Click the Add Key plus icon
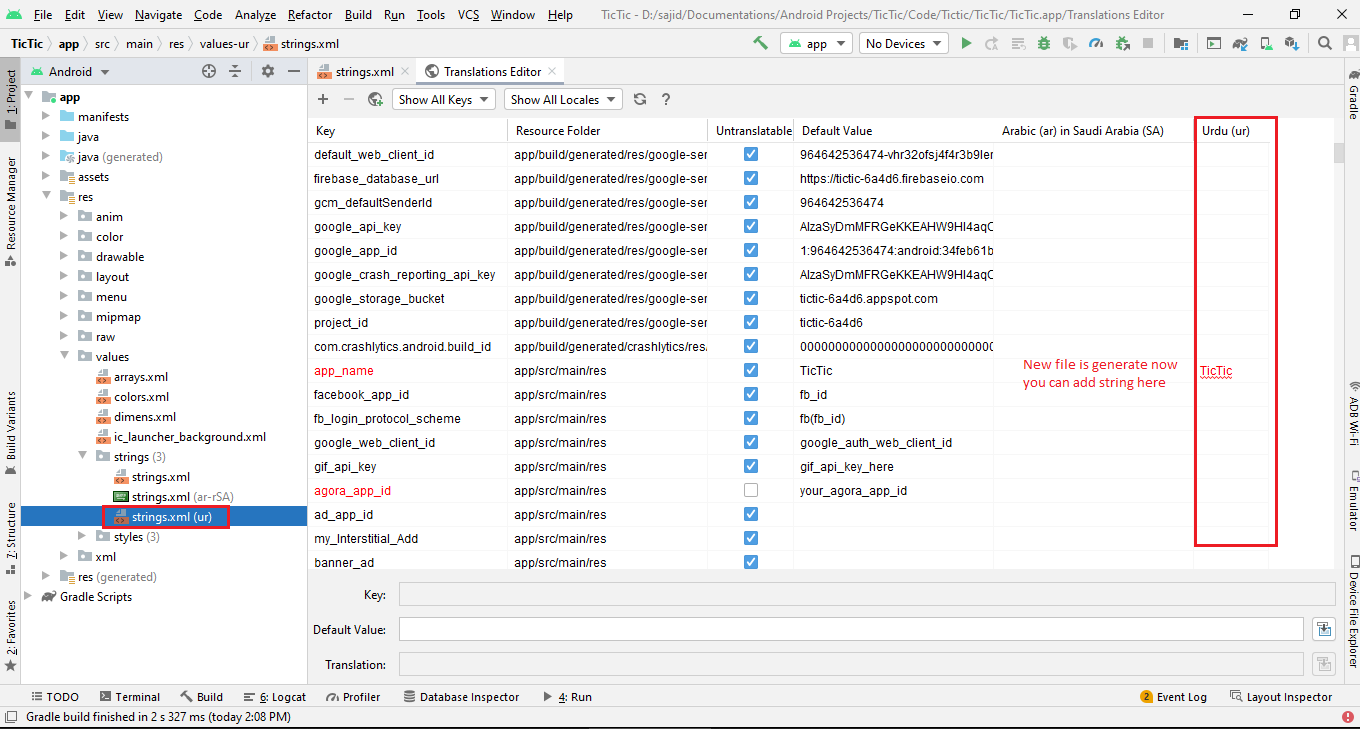 click(x=323, y=99)
